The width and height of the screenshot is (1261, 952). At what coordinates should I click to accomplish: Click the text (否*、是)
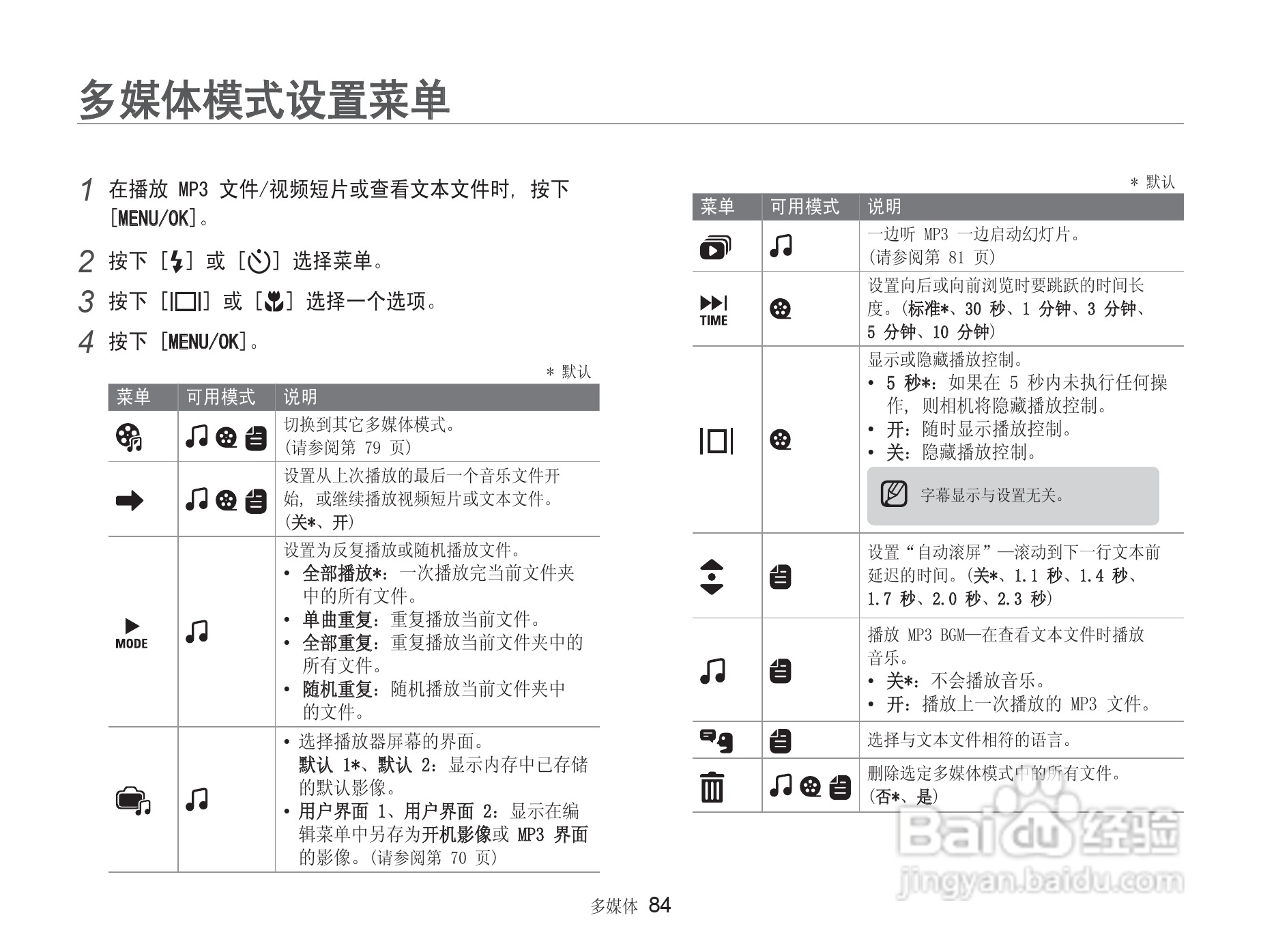(904, 796)
